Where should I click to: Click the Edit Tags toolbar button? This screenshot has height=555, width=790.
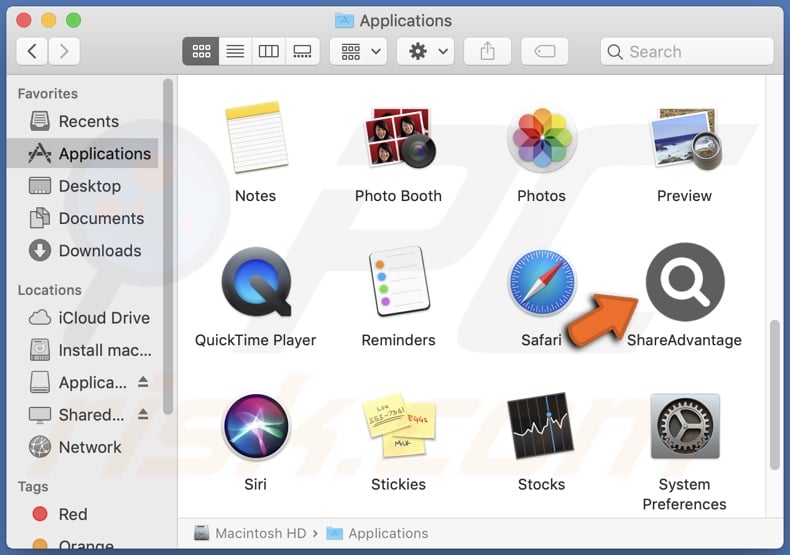[545, 51]
